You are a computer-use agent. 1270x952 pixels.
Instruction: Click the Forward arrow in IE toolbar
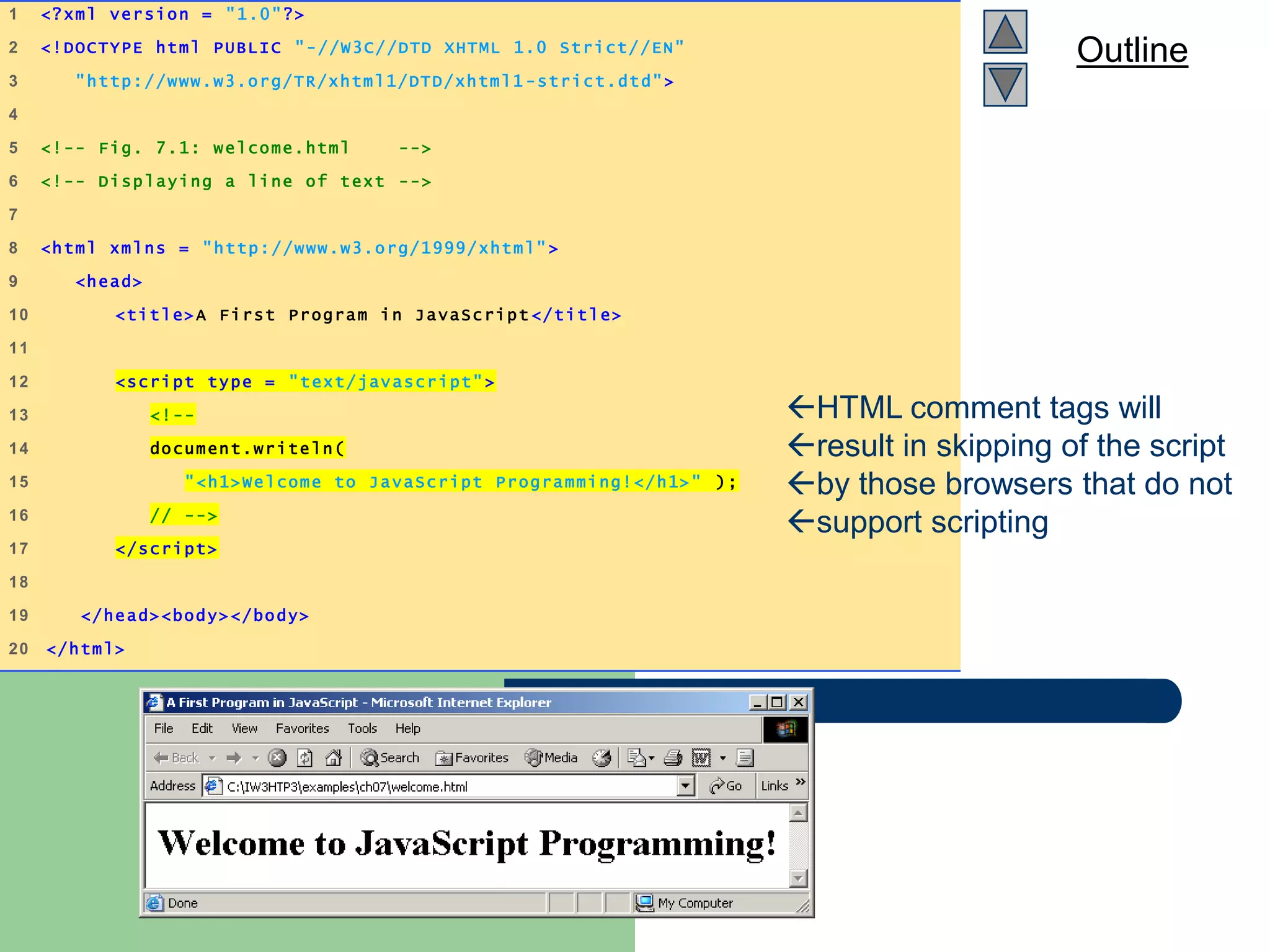click(x=234, y=757)
